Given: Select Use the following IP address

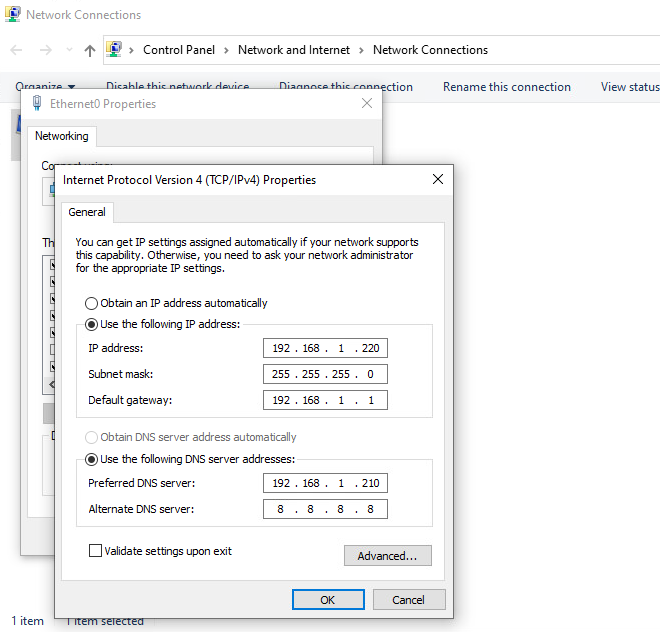Looking at the screenshot, I should pyautogui.click(x=162, y=324).
